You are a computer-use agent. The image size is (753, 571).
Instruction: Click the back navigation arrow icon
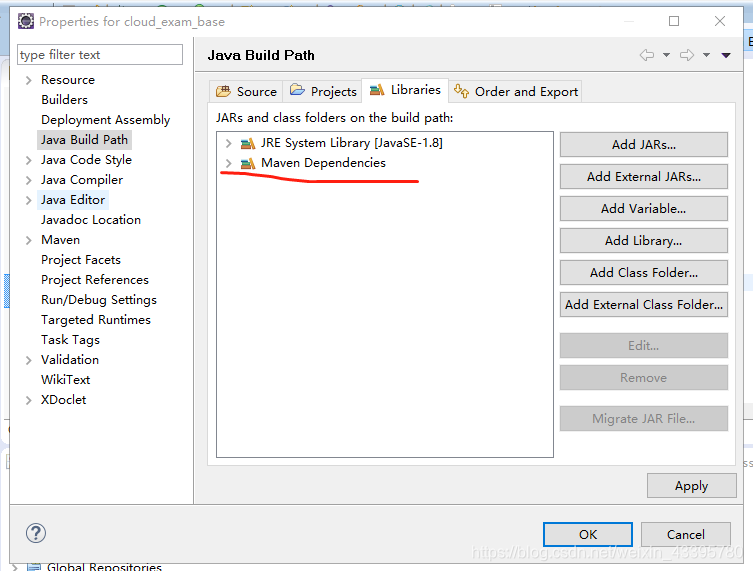click(x=647, y=55)
